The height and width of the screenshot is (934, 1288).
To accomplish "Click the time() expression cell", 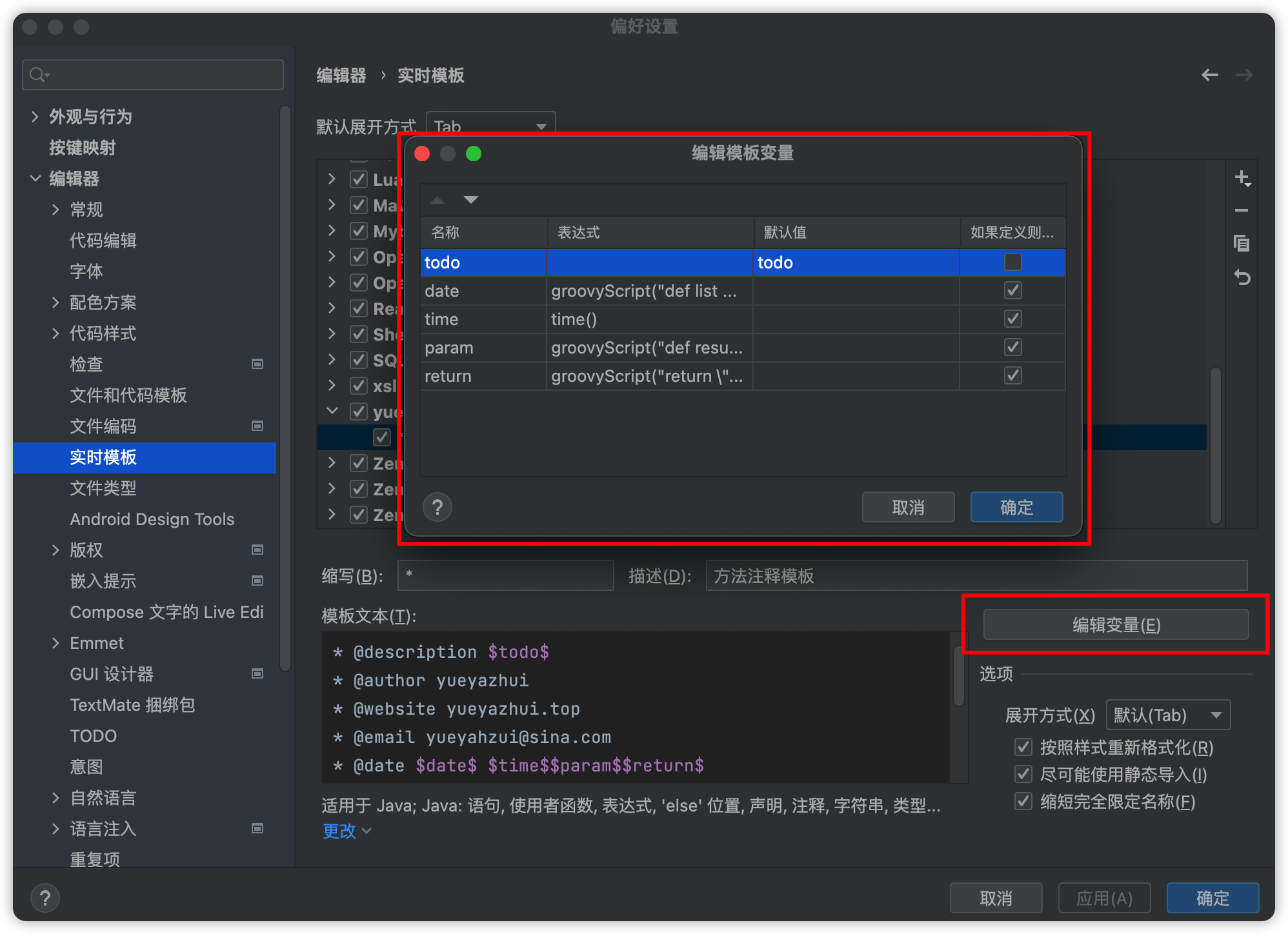I will (650, 319).
